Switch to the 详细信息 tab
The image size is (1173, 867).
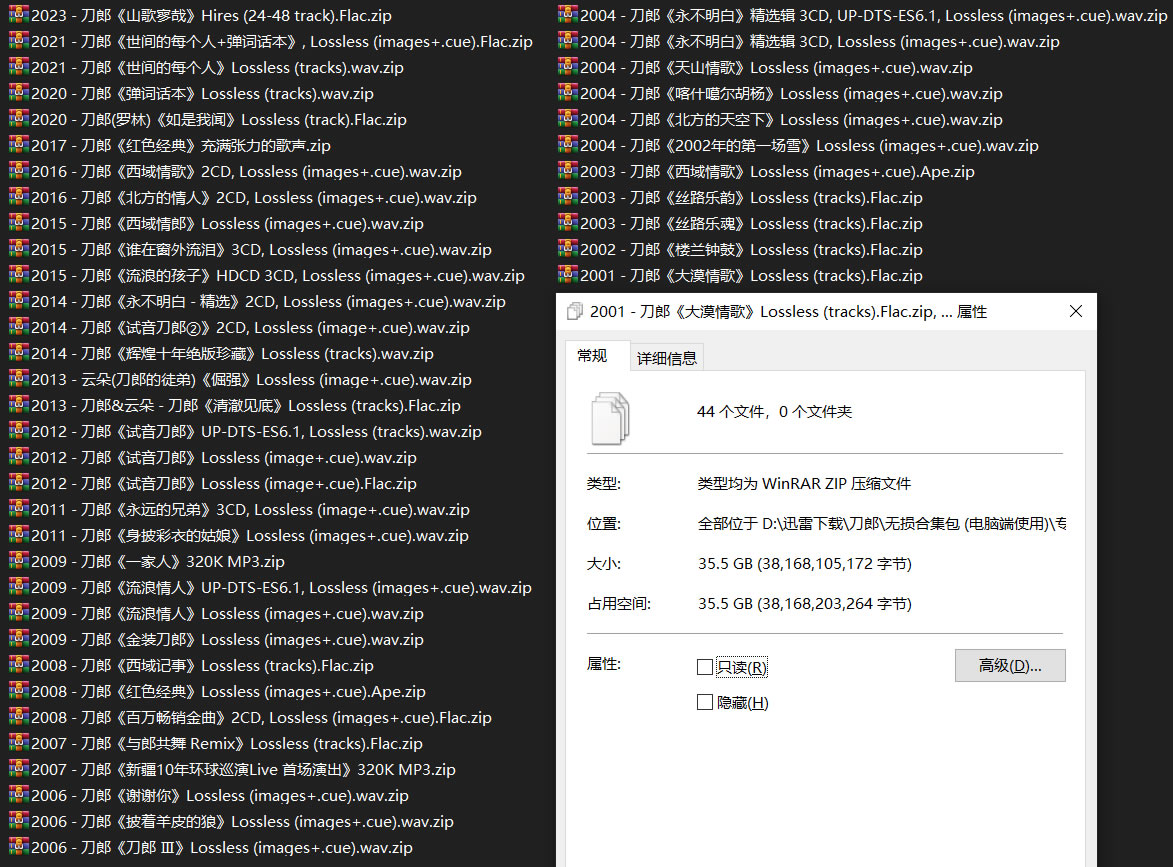click(667, 358)
